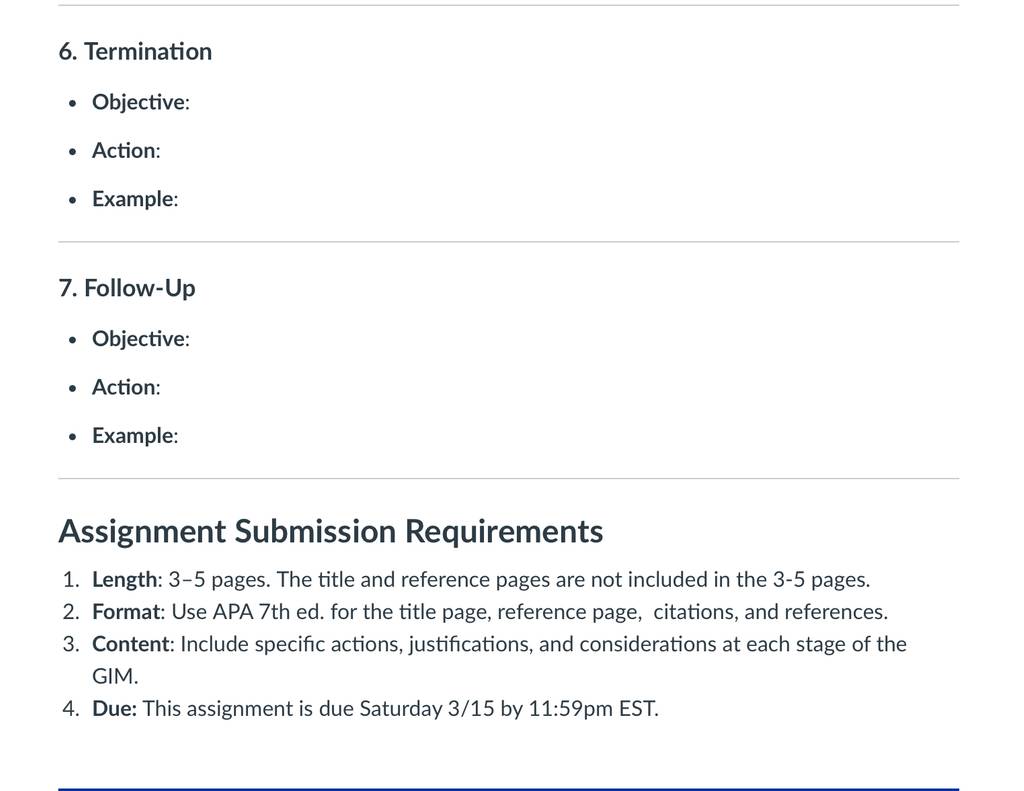Screen dimensions: 1024x791
Task: Select the Action bullet under Termination
Action: (x=126, y=150)
